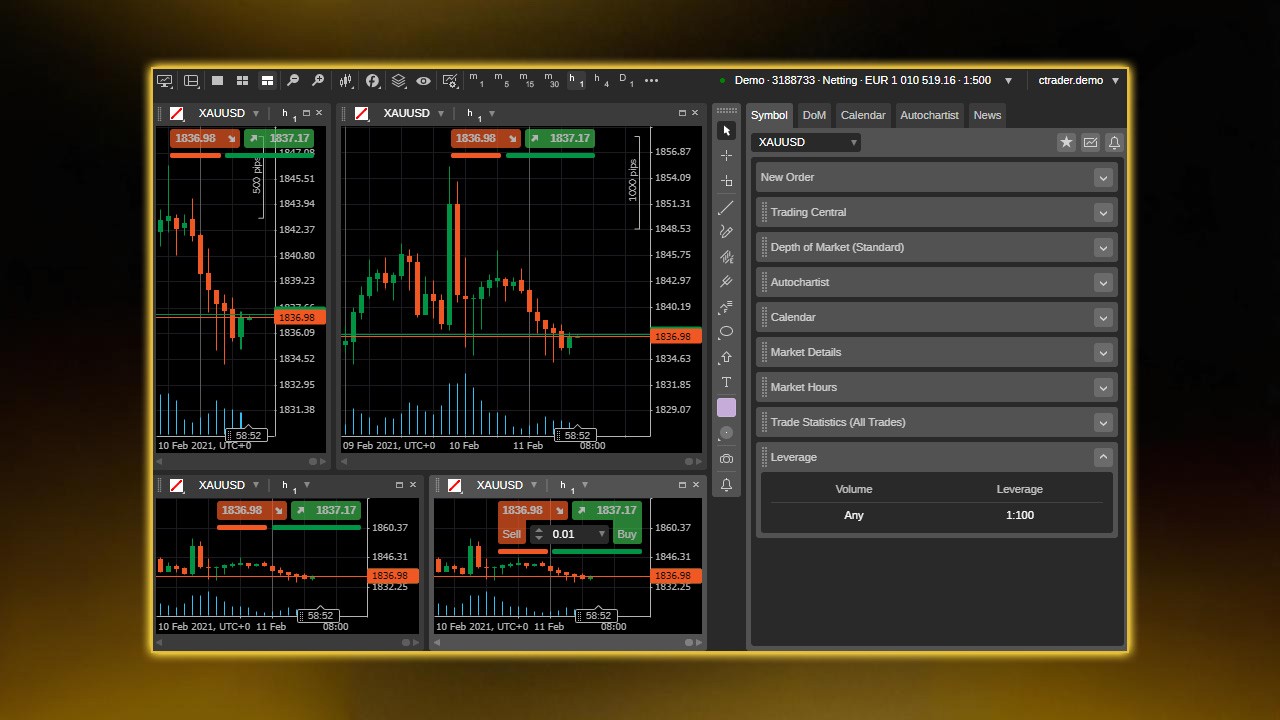Switch to the DoM tab

click(815, 115)
